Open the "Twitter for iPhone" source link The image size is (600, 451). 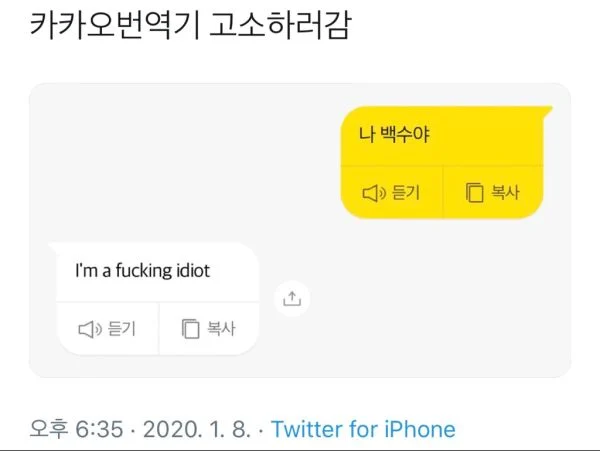363,430
